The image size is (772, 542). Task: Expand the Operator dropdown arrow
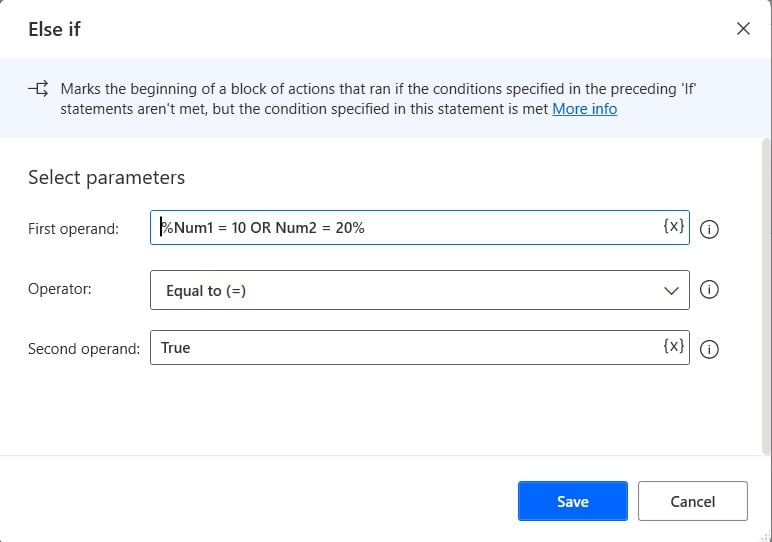click(671, 290)
